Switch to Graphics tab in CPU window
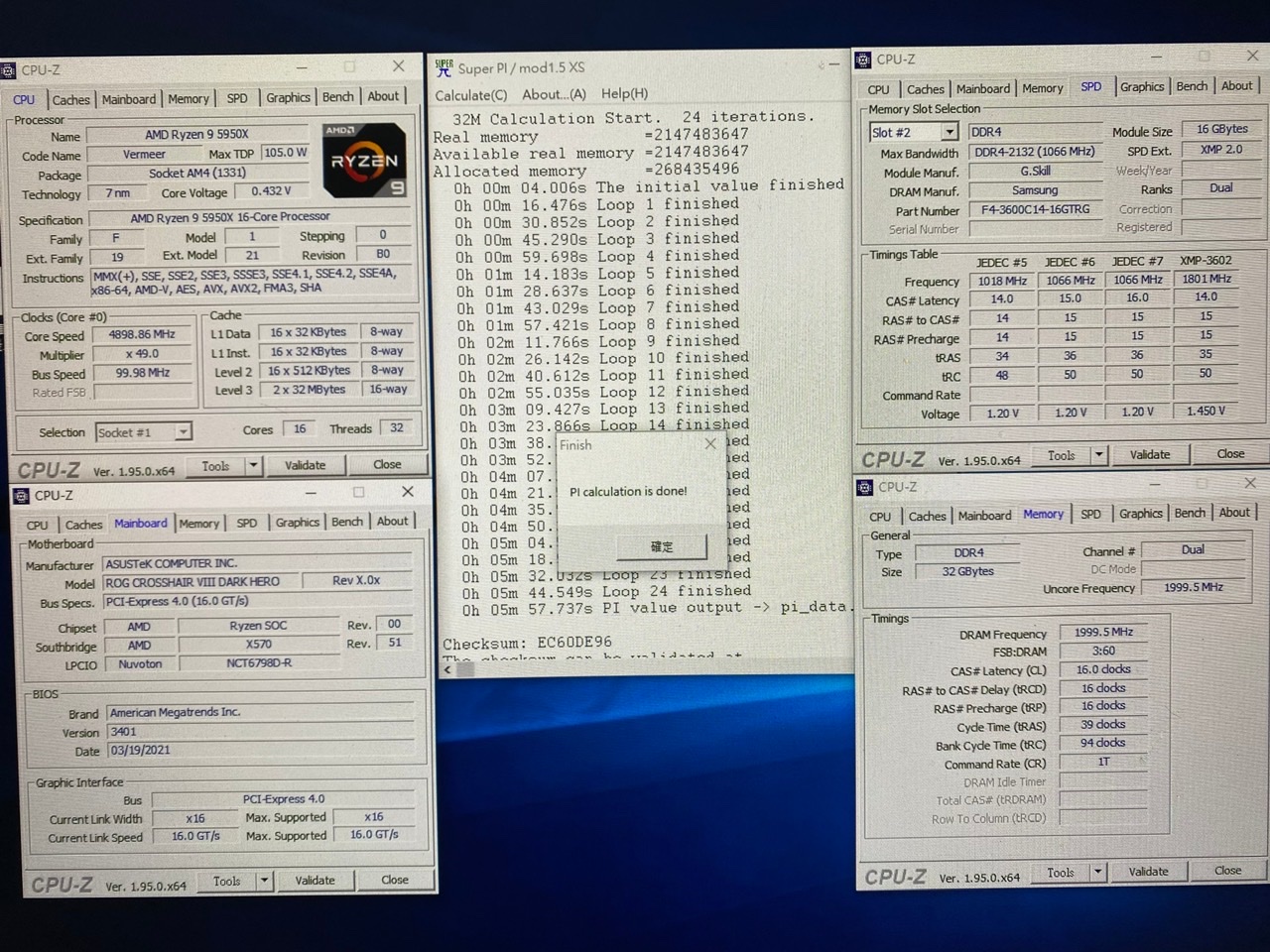Screen dimensions: 1270x952 288,97
